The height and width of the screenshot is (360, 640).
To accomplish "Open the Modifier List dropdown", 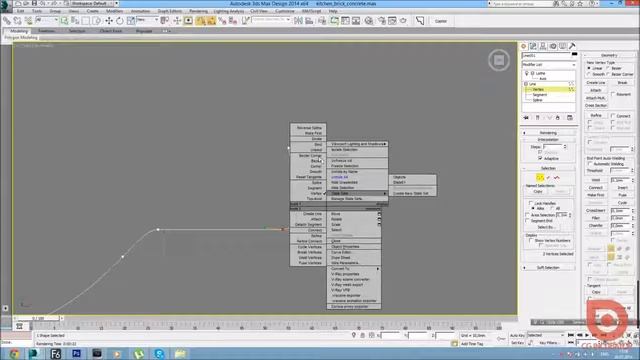I will tap(549, 64).
